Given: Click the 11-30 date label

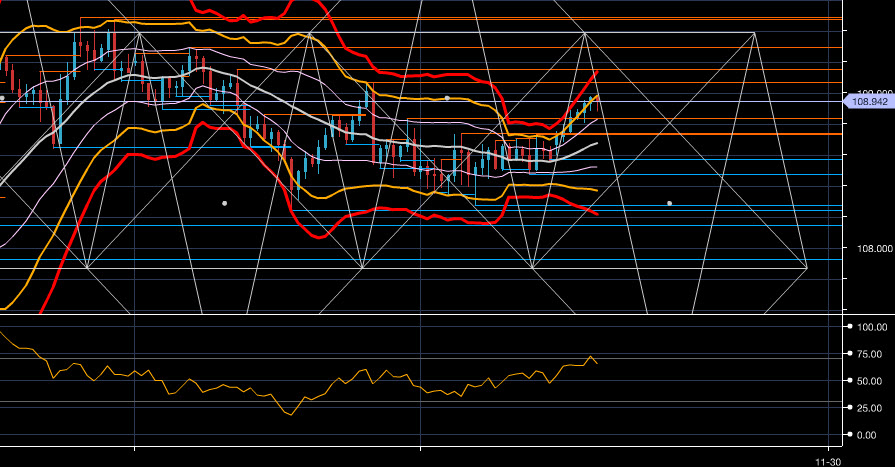Looking at the screenshot, I should (x=827, y=461).
